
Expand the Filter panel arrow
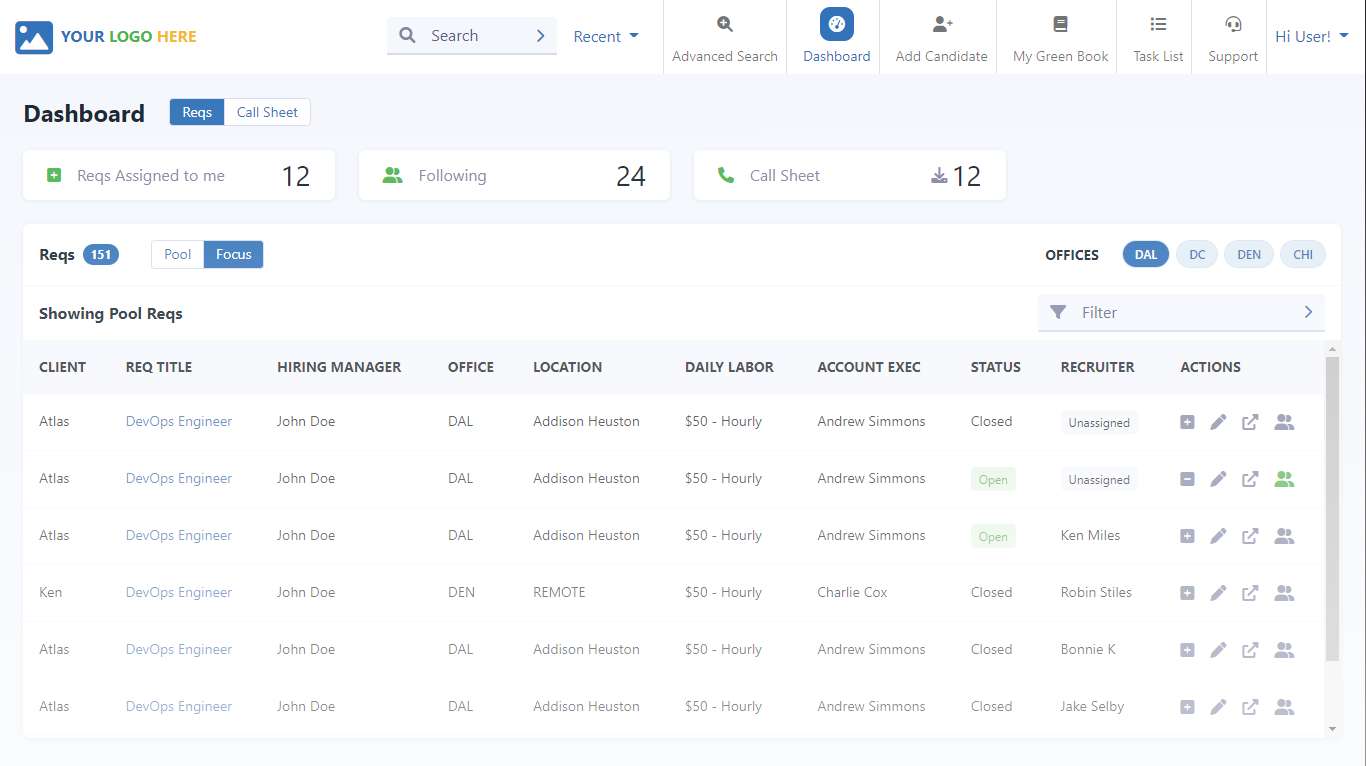click(1308, 313)
